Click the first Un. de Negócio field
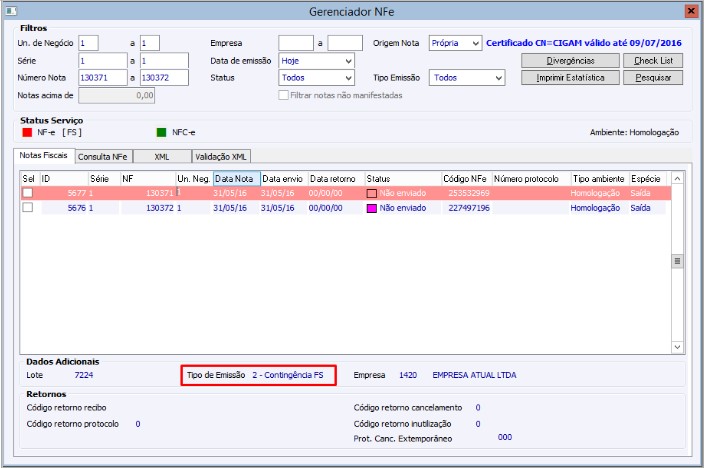 pos(88,43)
